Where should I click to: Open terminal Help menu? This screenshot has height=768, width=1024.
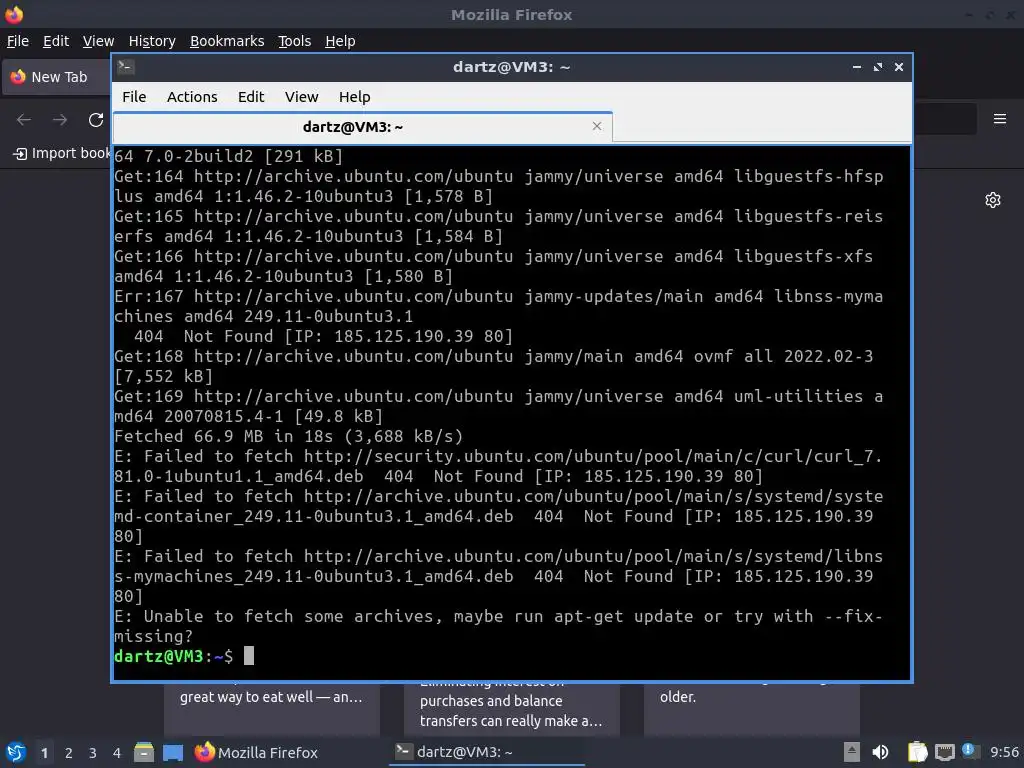coord(355,97)
